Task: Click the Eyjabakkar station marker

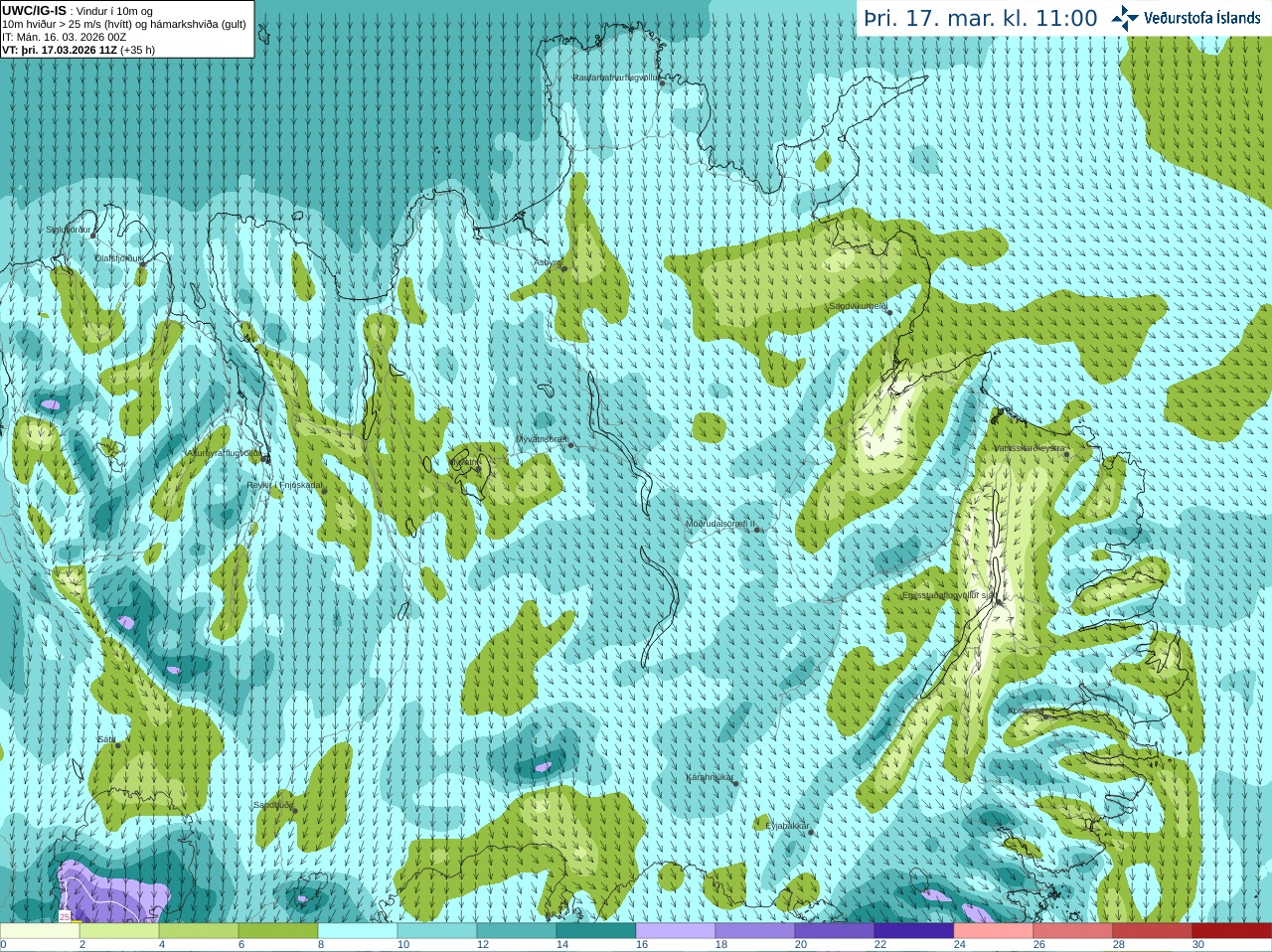Action: coord(812,832)
